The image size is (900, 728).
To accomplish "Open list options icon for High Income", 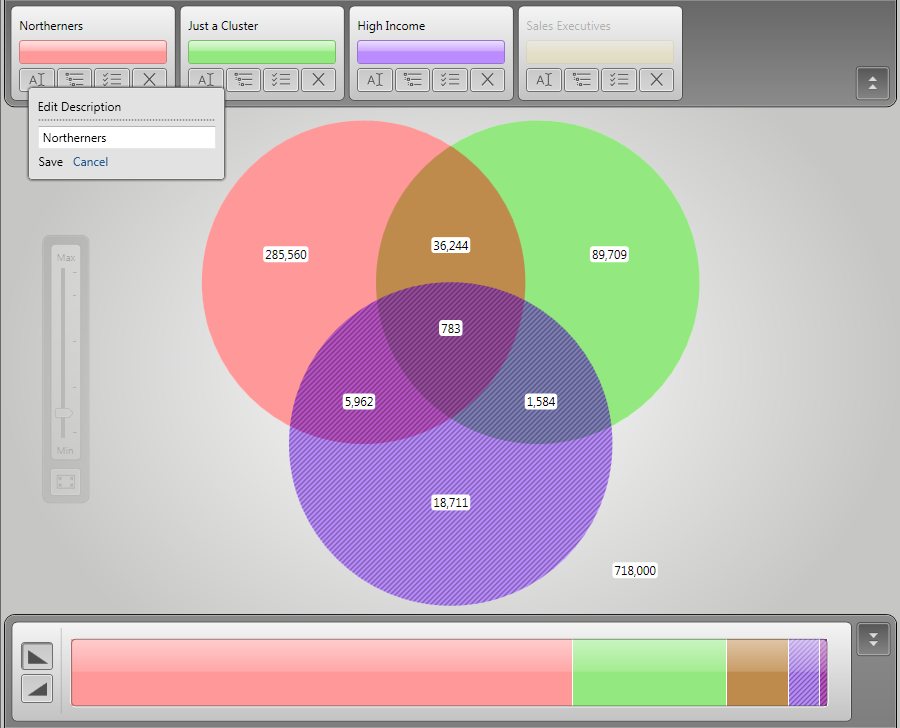I will point(413,80).
